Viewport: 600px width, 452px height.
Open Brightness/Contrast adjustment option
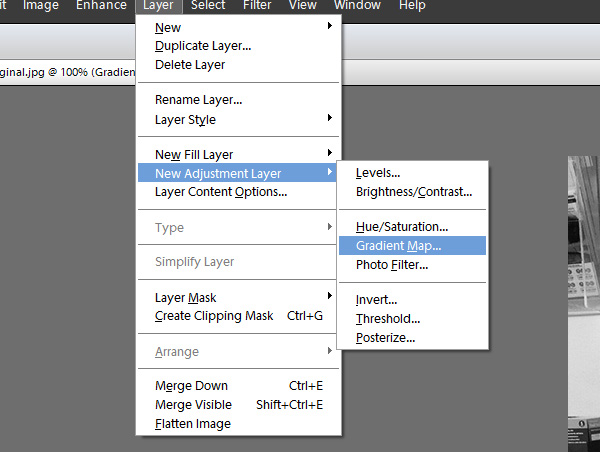coord(412,192)
